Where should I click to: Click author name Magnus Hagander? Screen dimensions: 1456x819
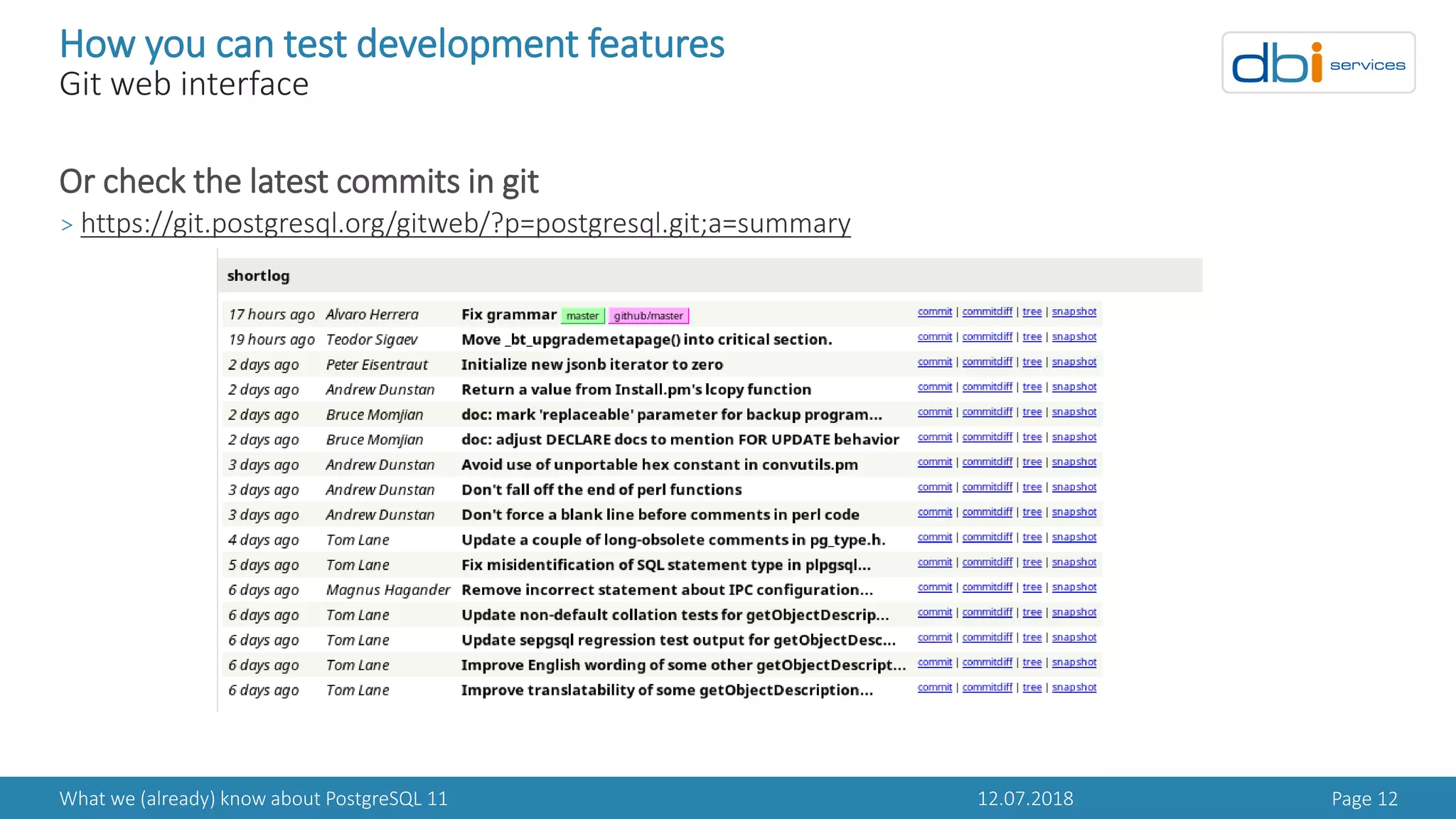click(x=388, y=590)
